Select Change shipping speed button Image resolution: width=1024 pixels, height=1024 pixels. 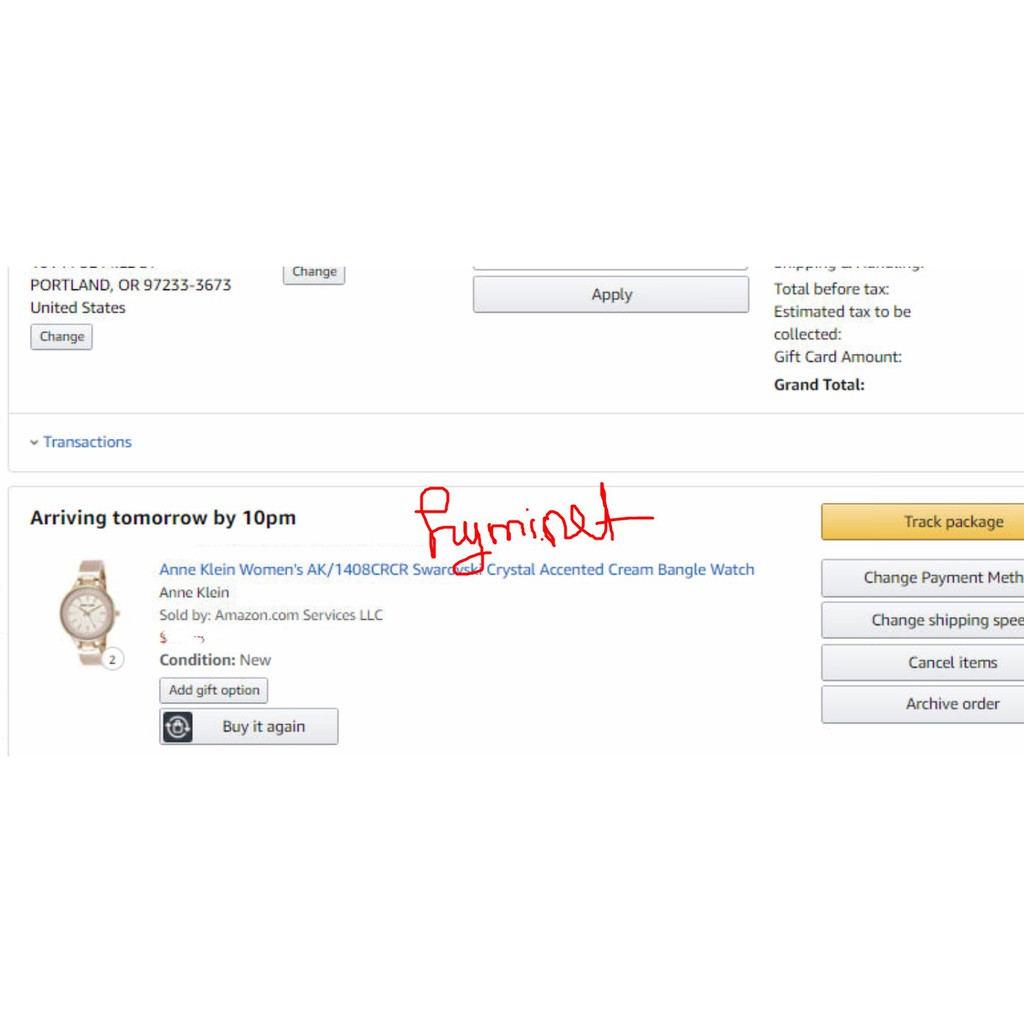922,620
